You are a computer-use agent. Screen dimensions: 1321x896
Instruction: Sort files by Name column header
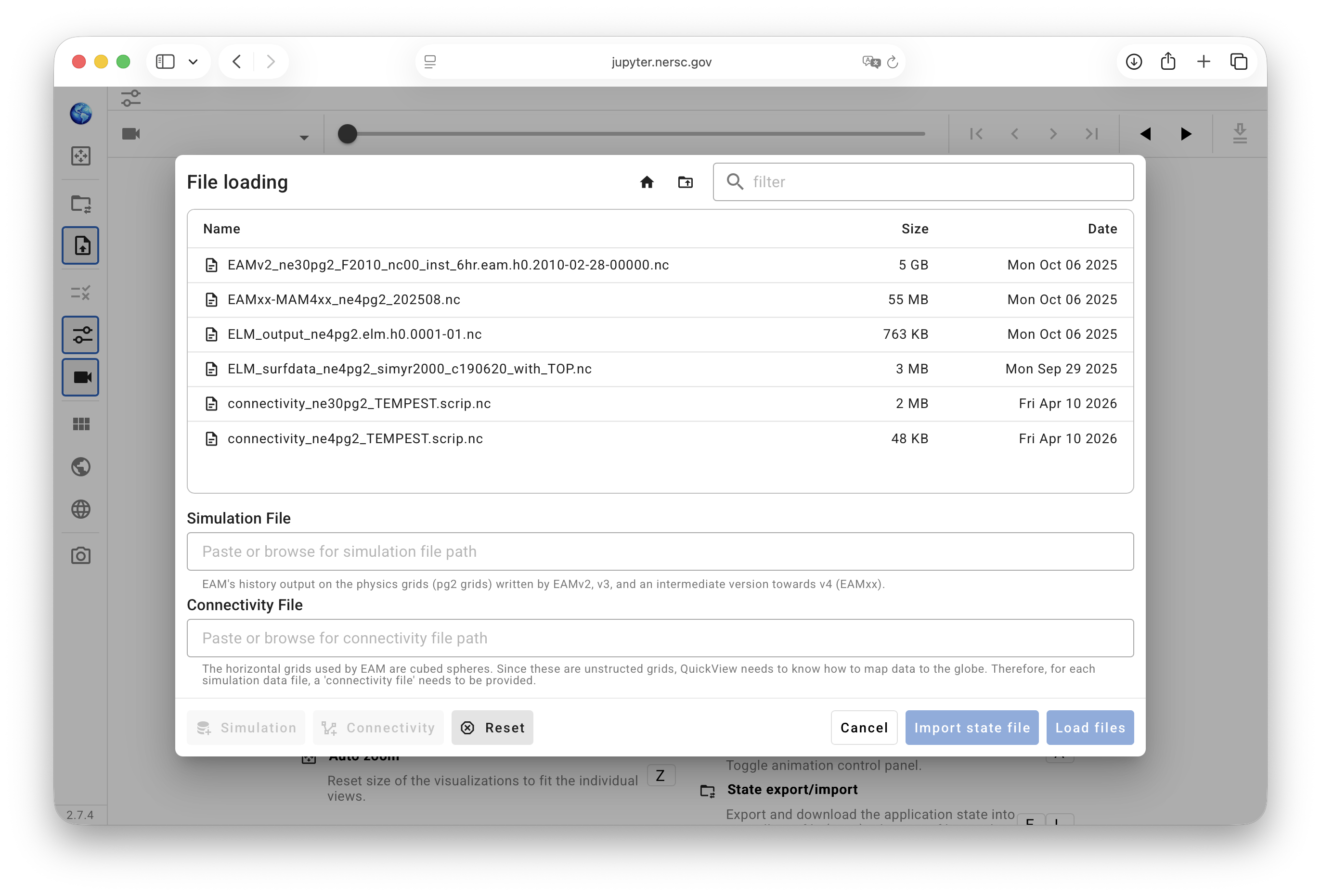click(x=221, y=229)
